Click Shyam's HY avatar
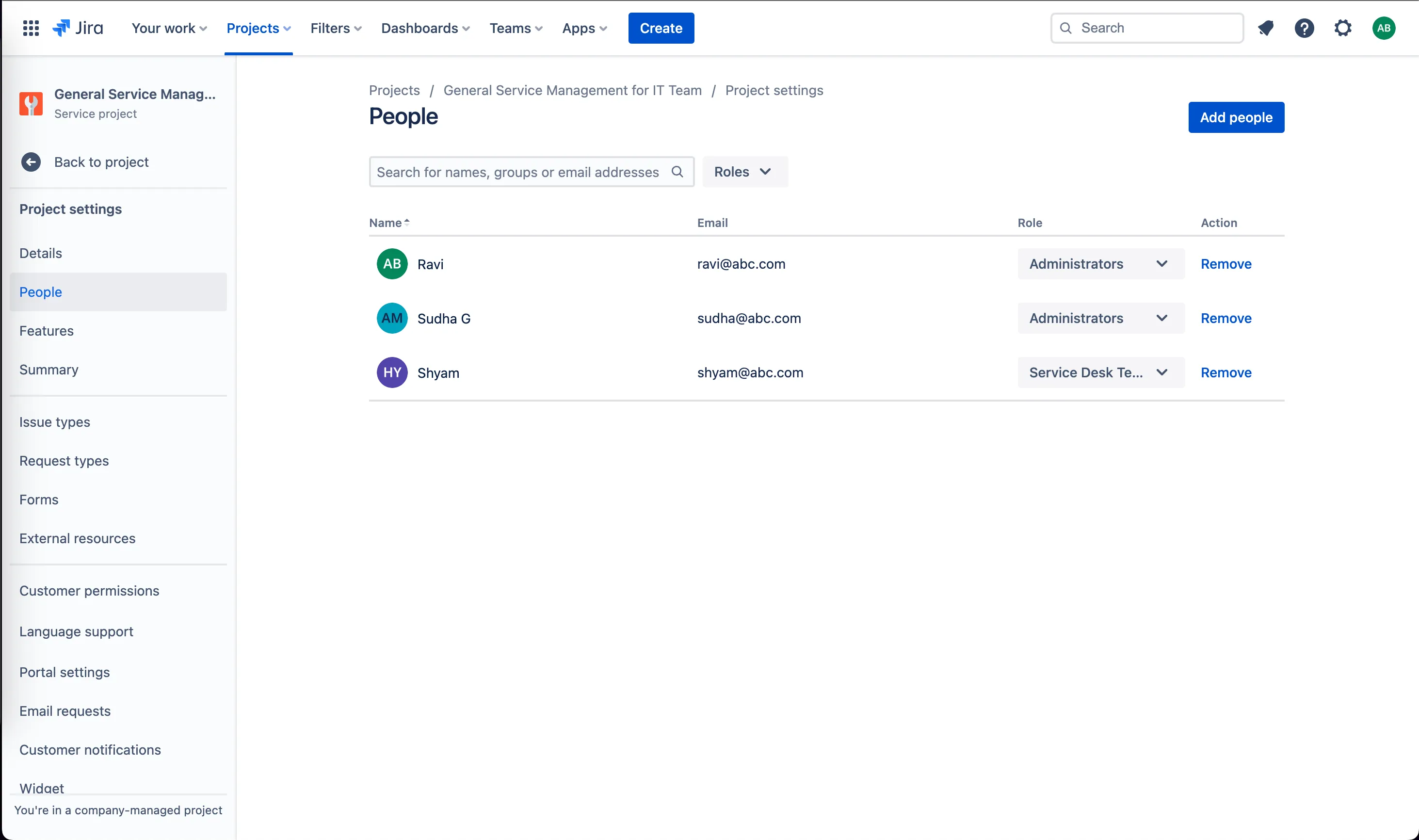Screen dimensions: 1419x840 pos(392,372)
